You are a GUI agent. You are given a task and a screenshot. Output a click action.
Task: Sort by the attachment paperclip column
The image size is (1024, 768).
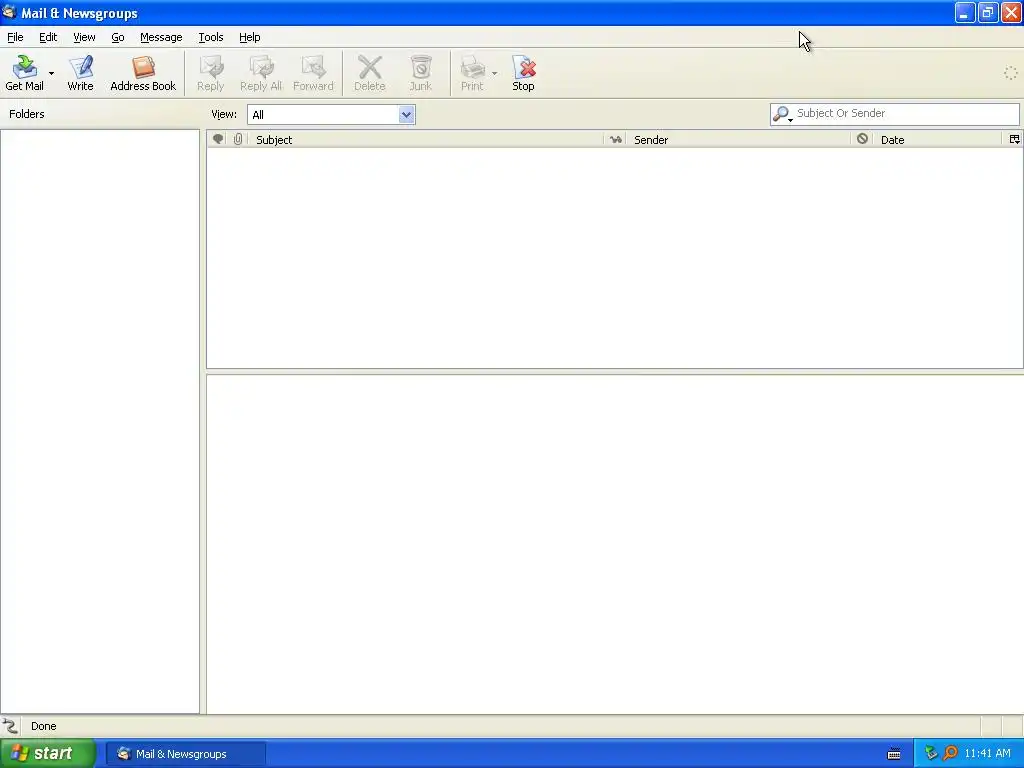click(x=238, y=139)
